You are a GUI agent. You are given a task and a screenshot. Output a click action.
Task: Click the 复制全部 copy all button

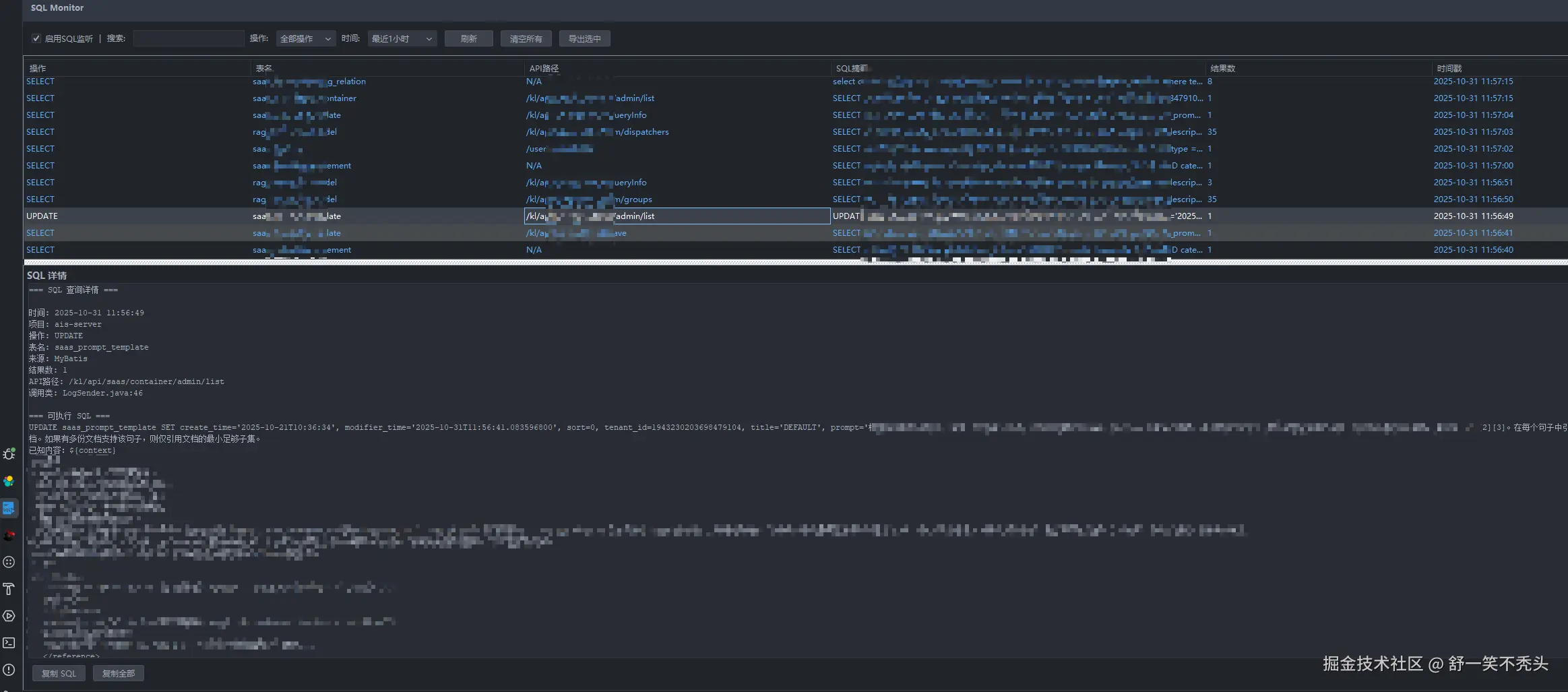click(x=118, y=673)
